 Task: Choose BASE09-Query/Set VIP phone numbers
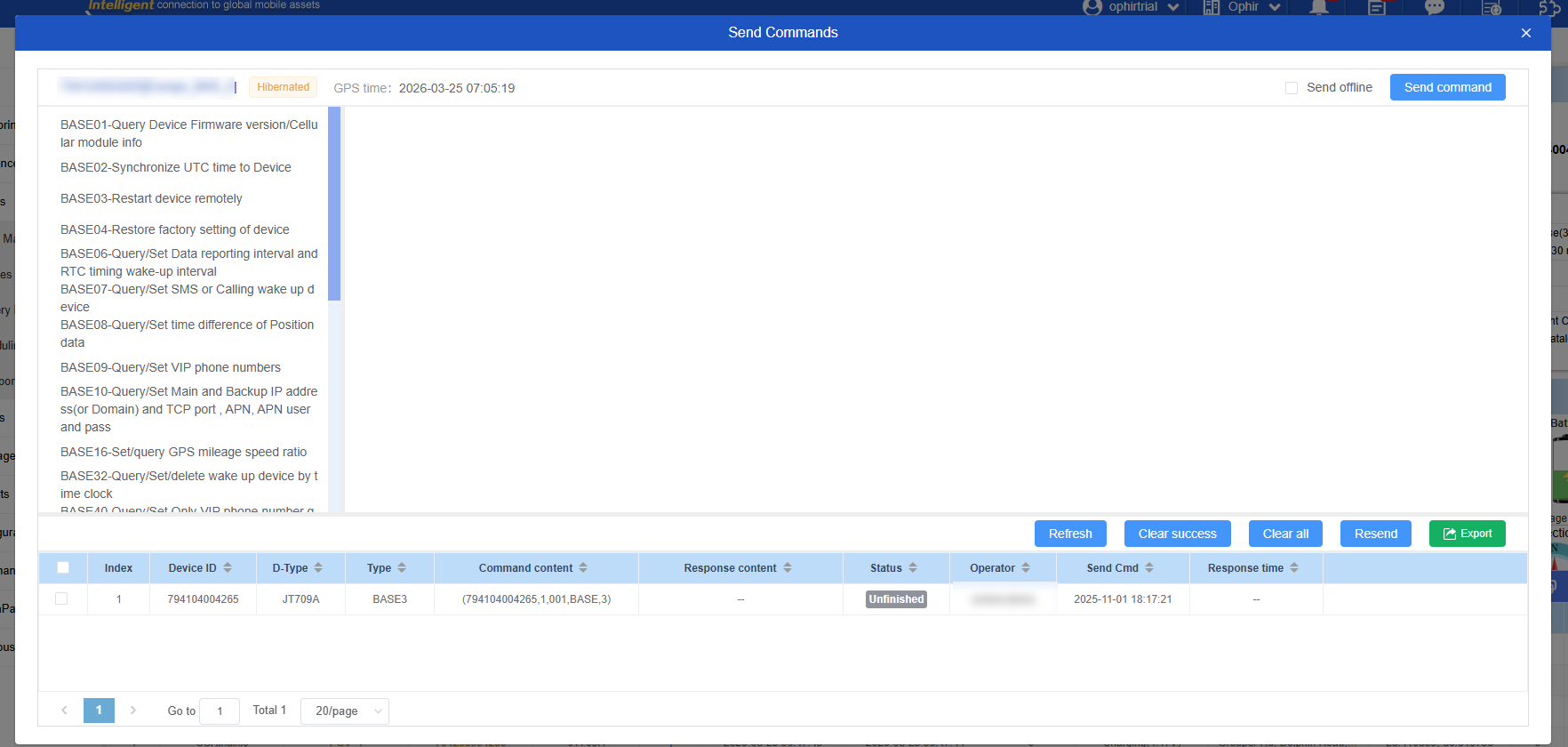click(x=171, y=367)
